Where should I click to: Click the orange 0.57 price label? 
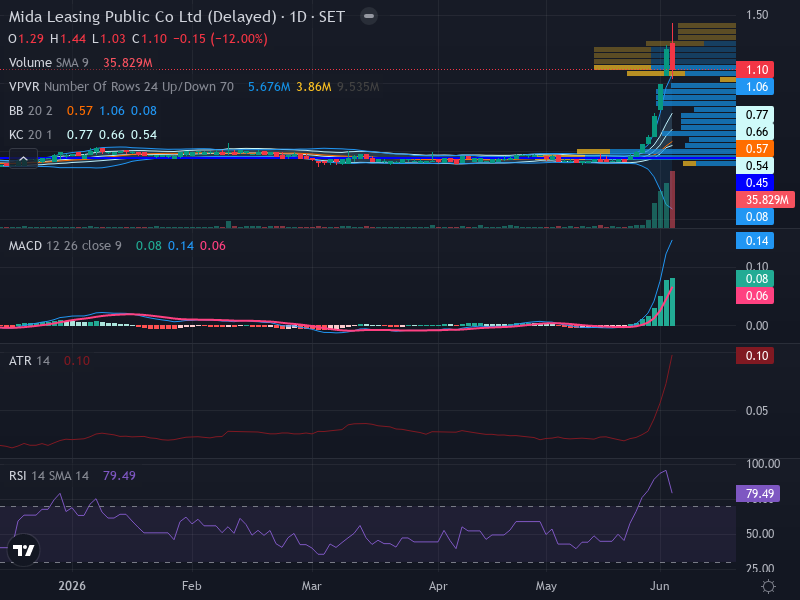tap(755, 148)
